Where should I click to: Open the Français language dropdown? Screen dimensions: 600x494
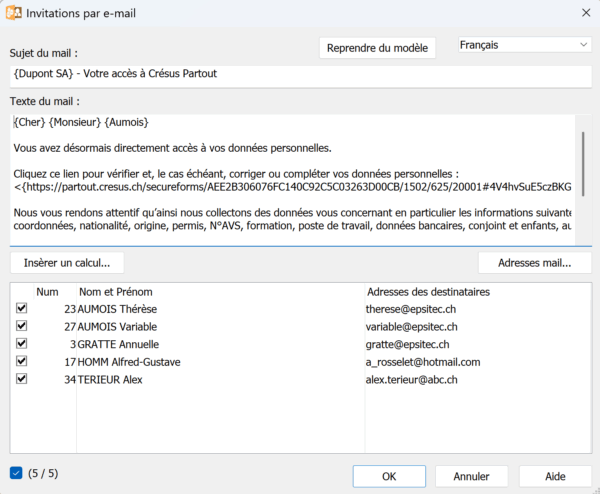point(524,45)
